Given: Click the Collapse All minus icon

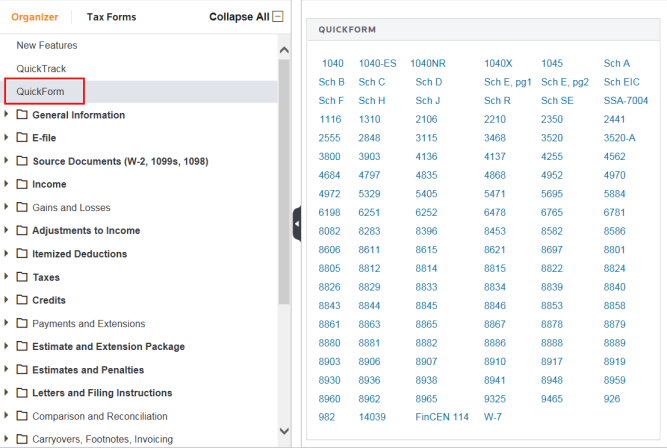Looking at the screenshot, I should tap(278, 17).
